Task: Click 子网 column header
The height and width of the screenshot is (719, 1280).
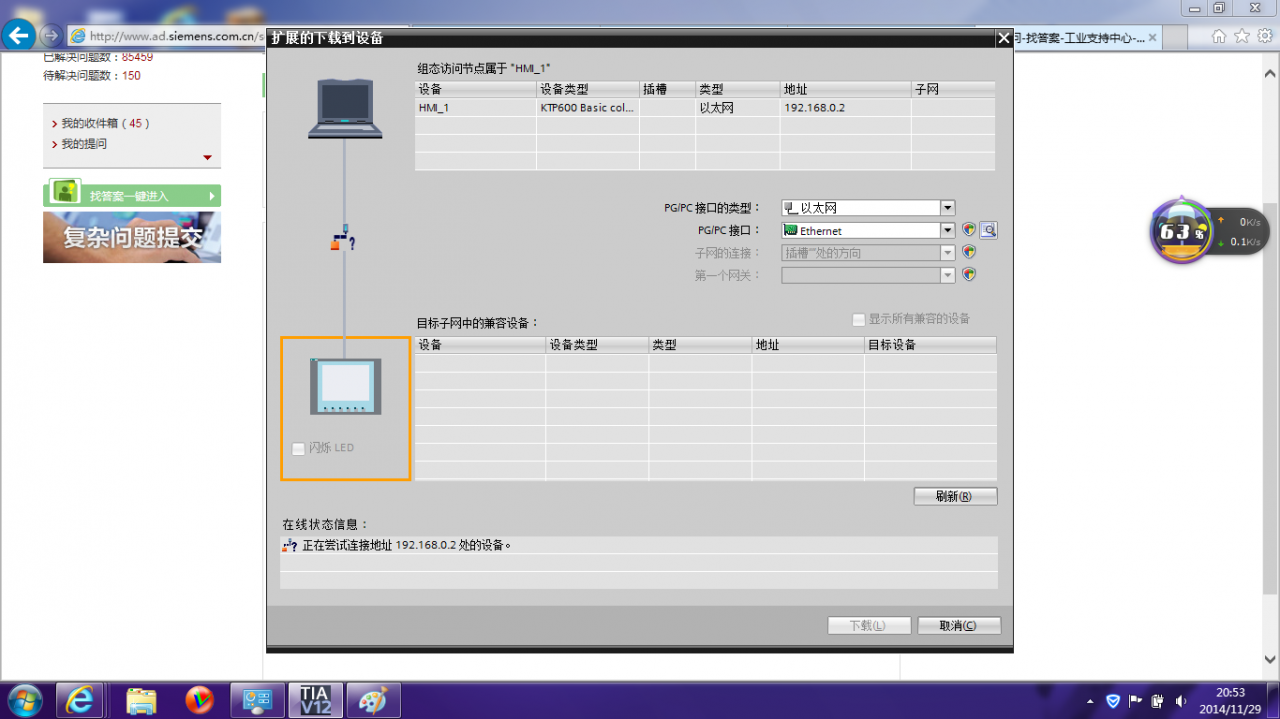Action: pyautogui.click(x=953, y=89)
